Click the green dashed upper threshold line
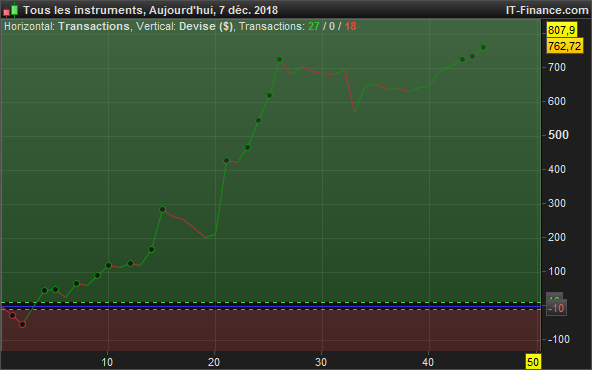Image resolution: width=592 pixels, height=370 pixels. point(271,302)
